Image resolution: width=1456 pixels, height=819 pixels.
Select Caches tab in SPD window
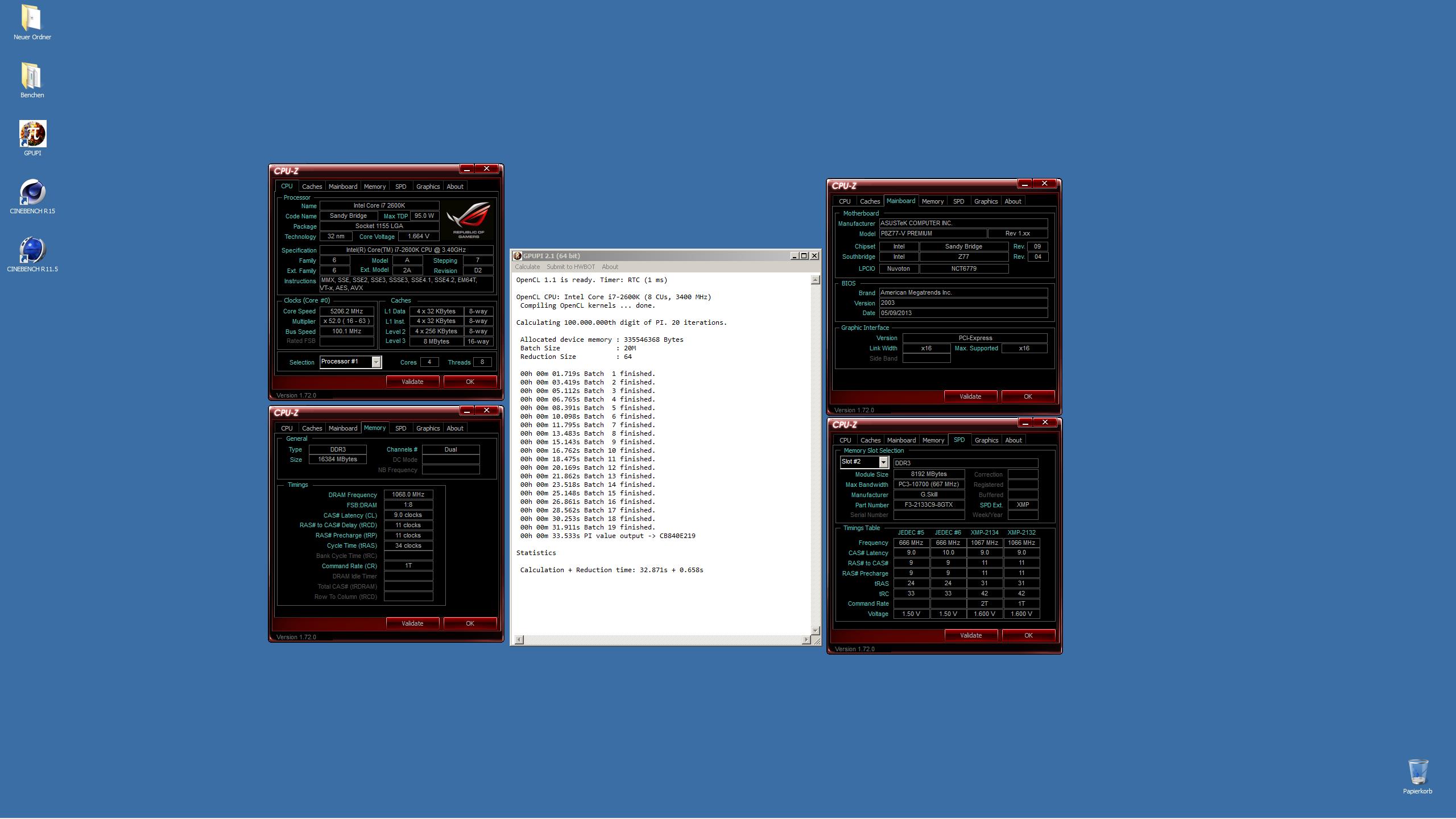[x=870, y=440]
